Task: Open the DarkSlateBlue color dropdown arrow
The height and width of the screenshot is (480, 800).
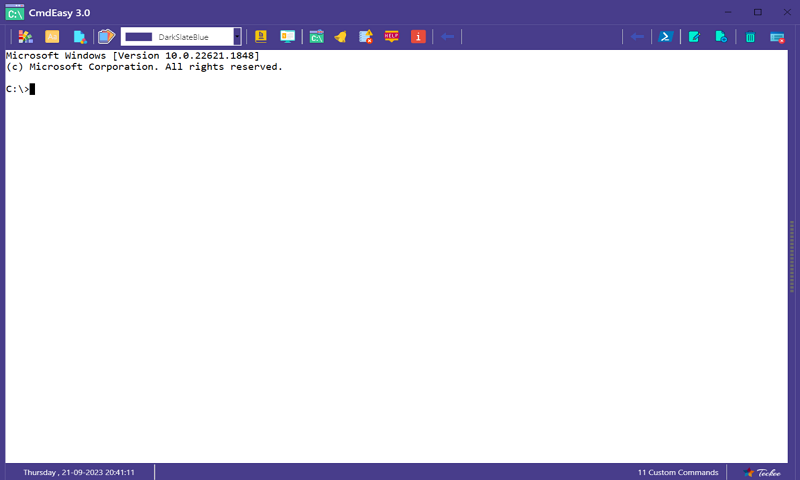Action: tap(237, 37)
